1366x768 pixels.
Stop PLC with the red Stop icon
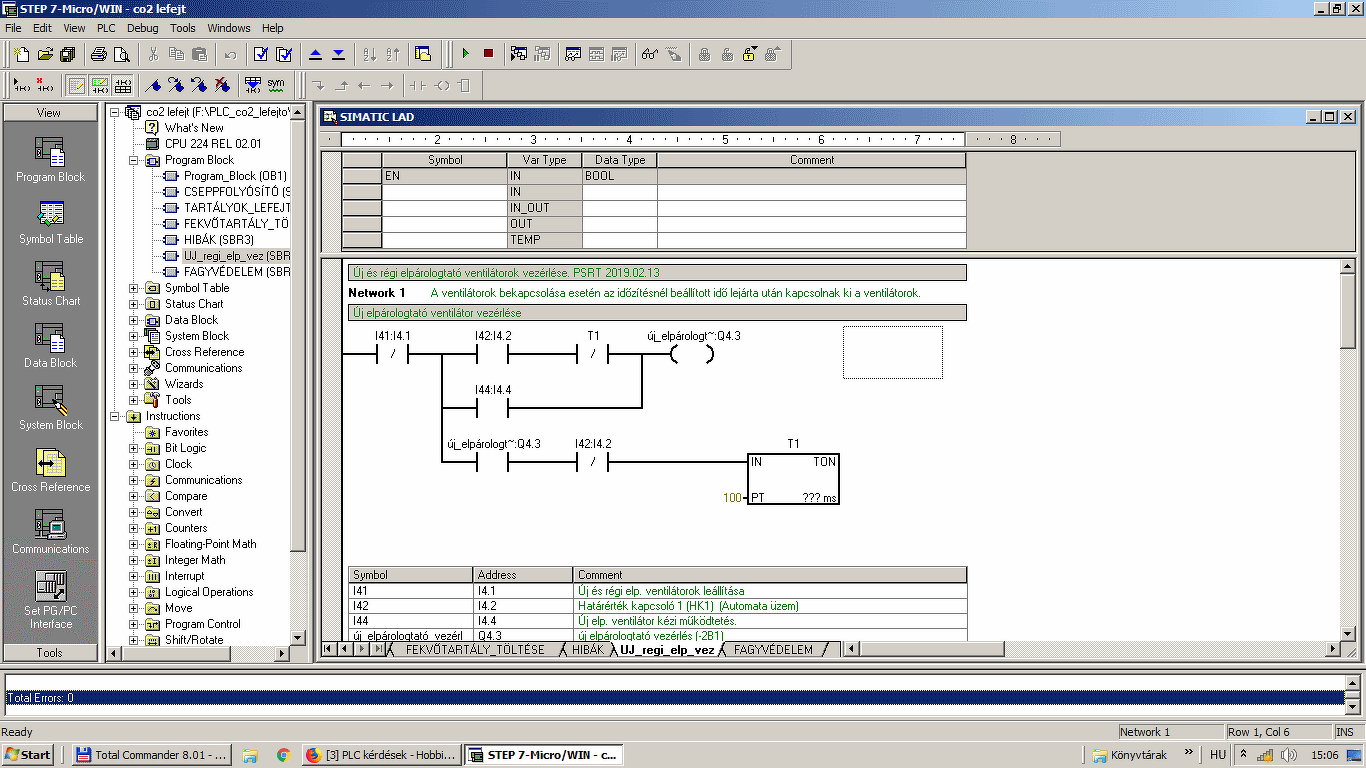(488, 54)
